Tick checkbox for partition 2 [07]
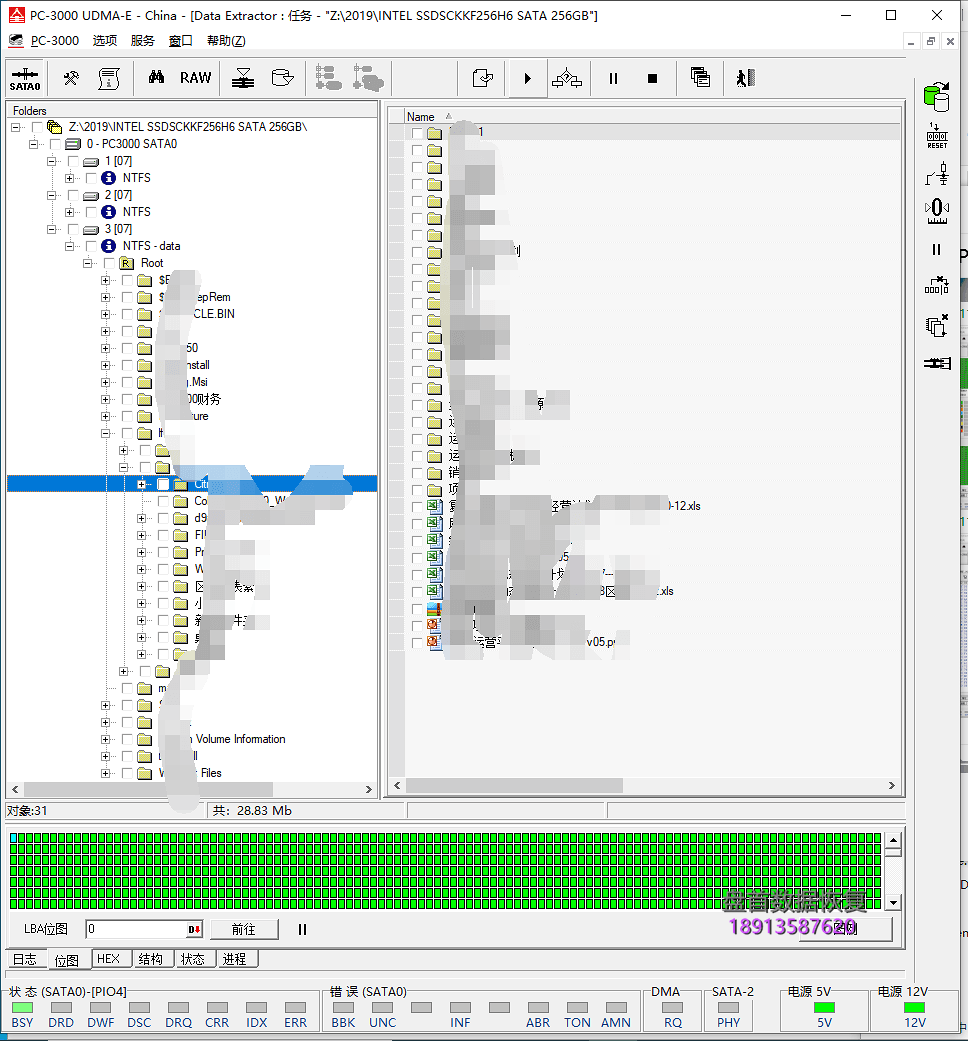Screen dimensions: 968x1041 pos(73,195)
